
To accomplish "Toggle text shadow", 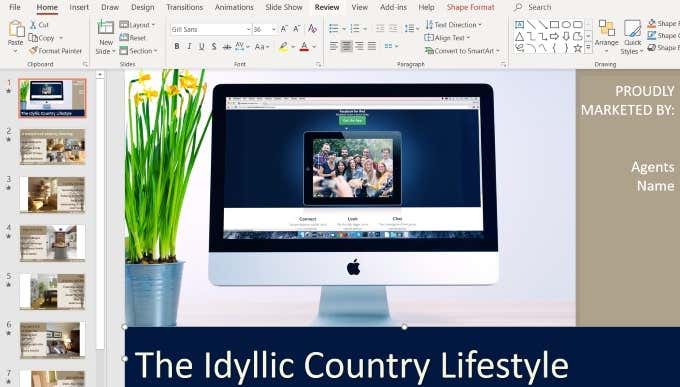I will click(214, 46).
